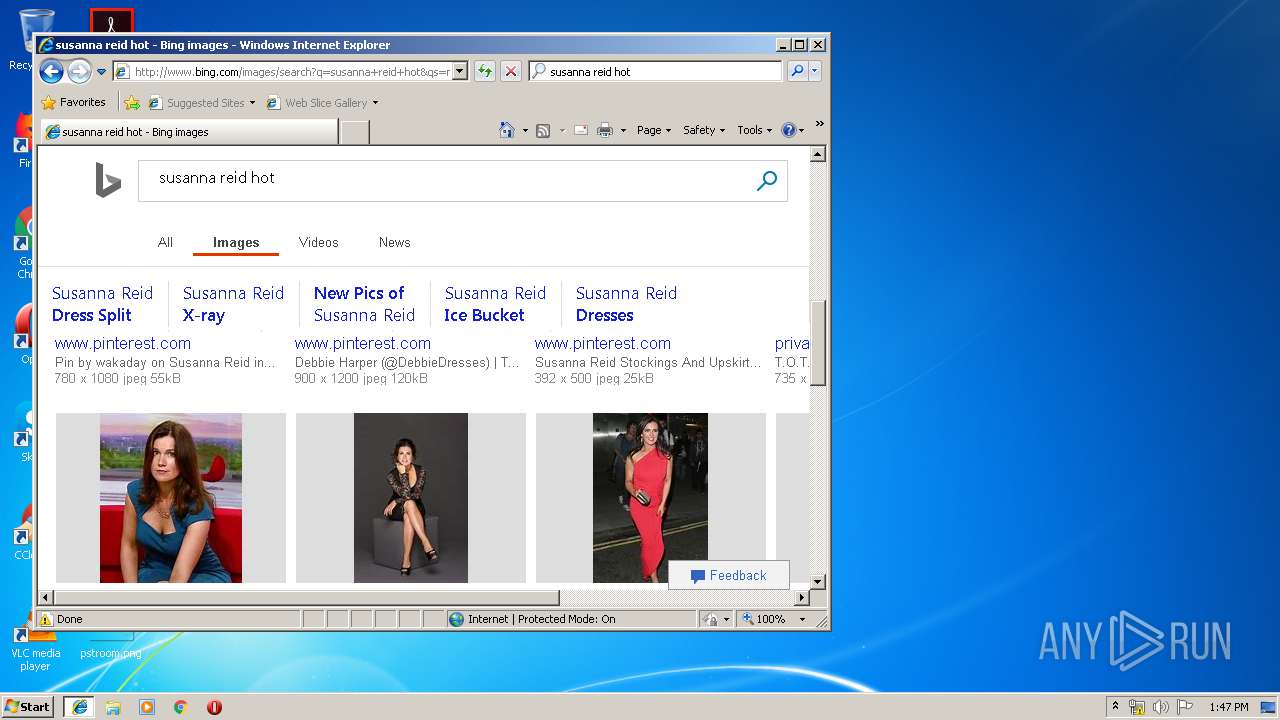Screen dimensions: 1280x720
Task: Click the Bing logo
Action: [108, 180]
